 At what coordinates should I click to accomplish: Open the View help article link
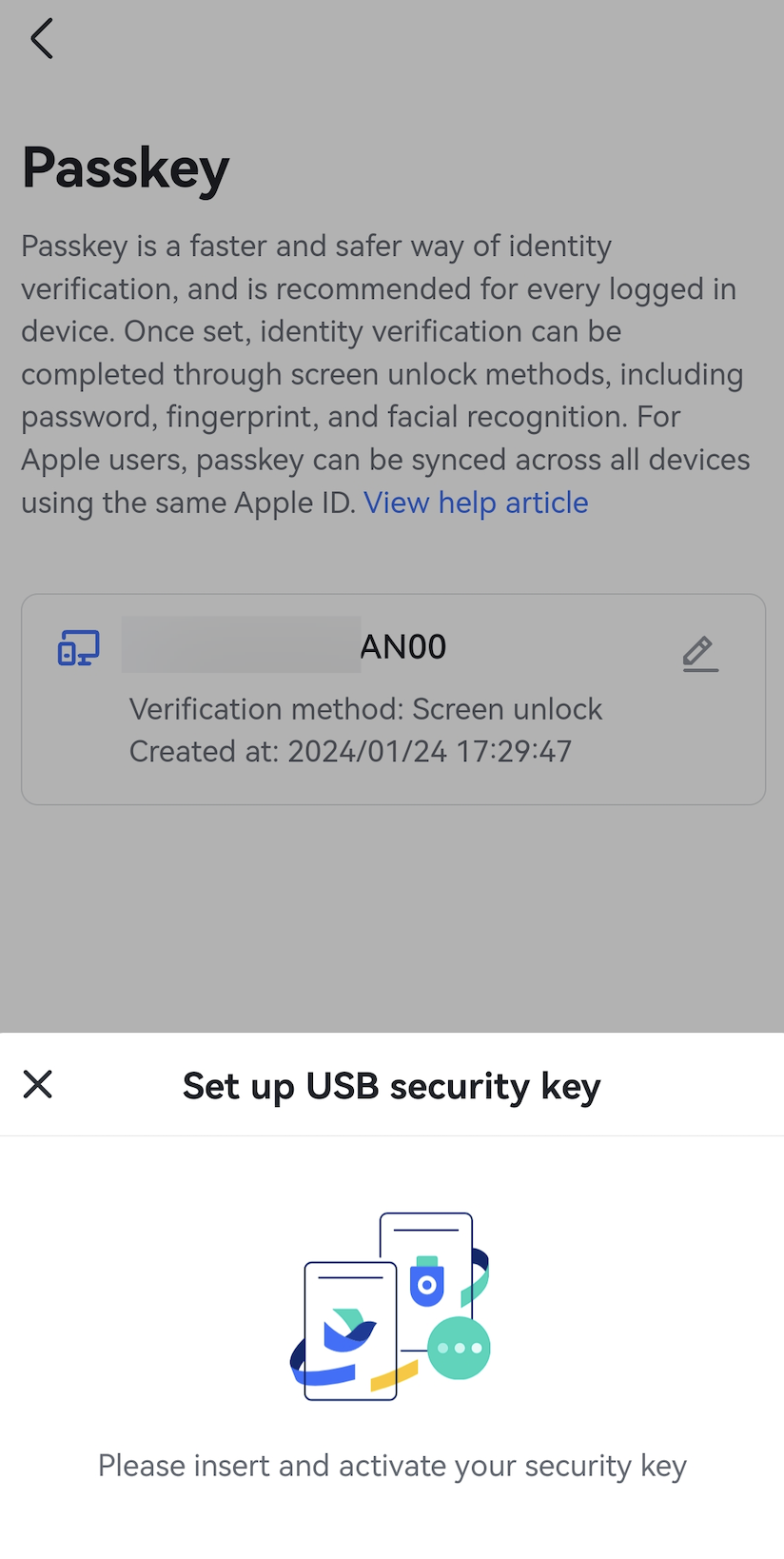point(476,503)
